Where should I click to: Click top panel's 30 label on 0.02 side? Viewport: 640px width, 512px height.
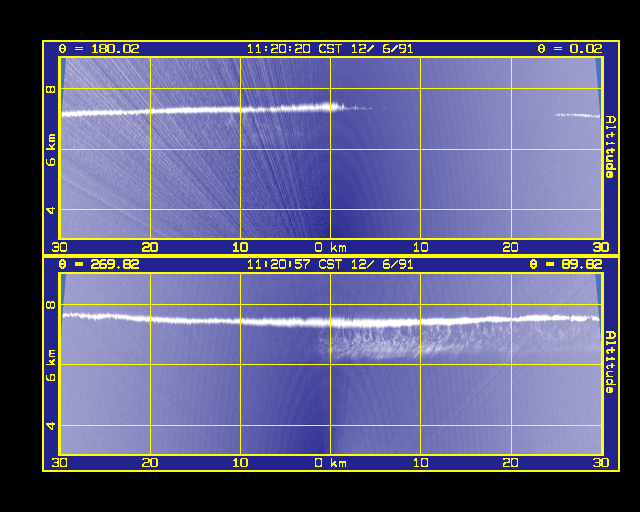pos(601,247)
